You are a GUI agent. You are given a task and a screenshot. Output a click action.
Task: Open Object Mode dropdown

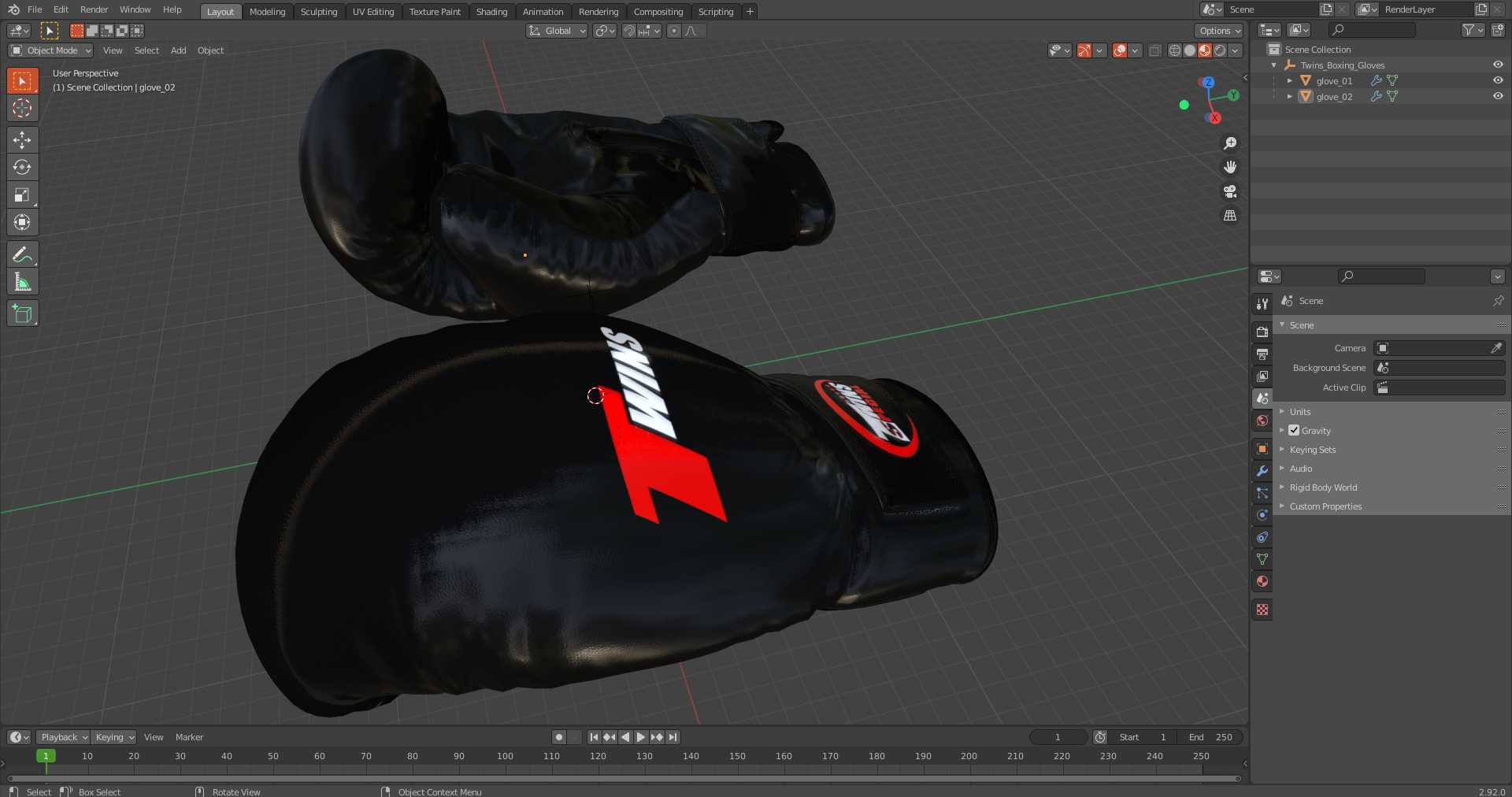coord(51,50)
